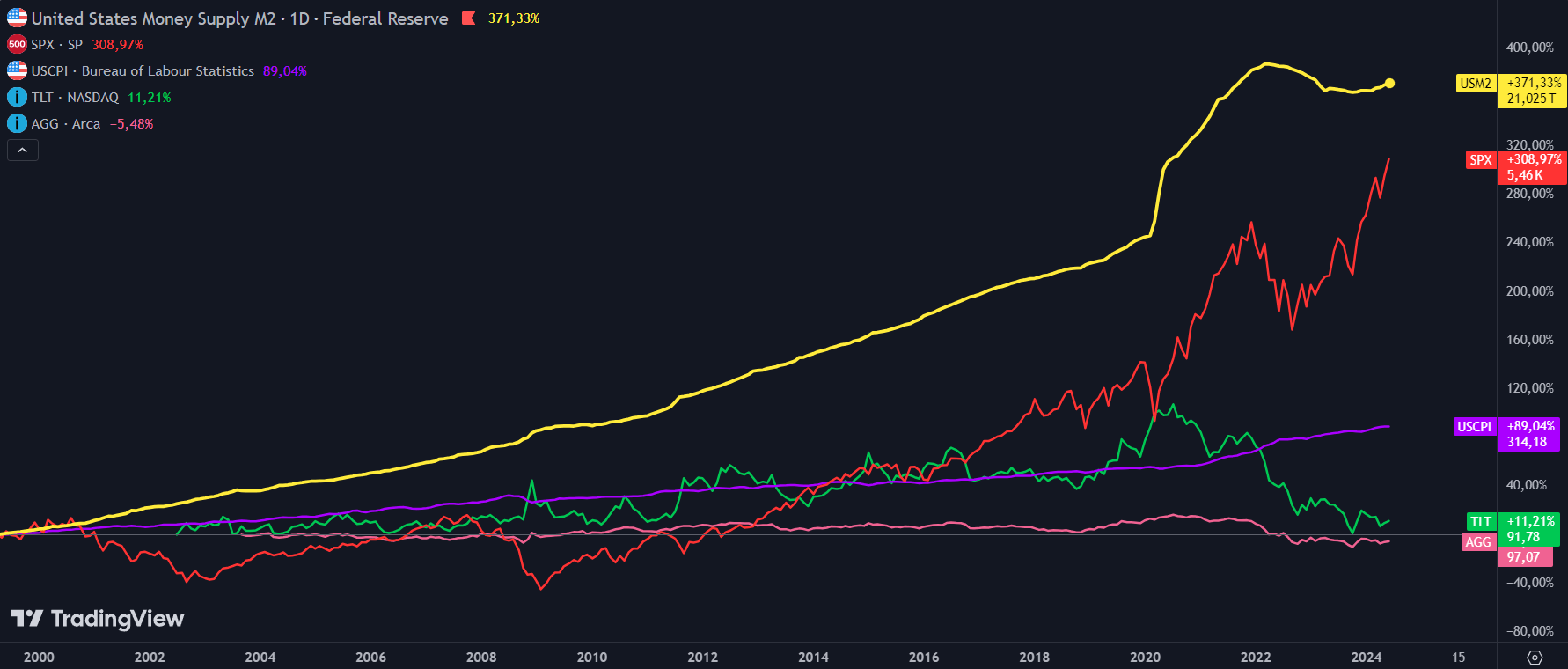Click −40,00% on the price axis
The height and width of the screenshot is (669, 1568).
[1529, 583]
